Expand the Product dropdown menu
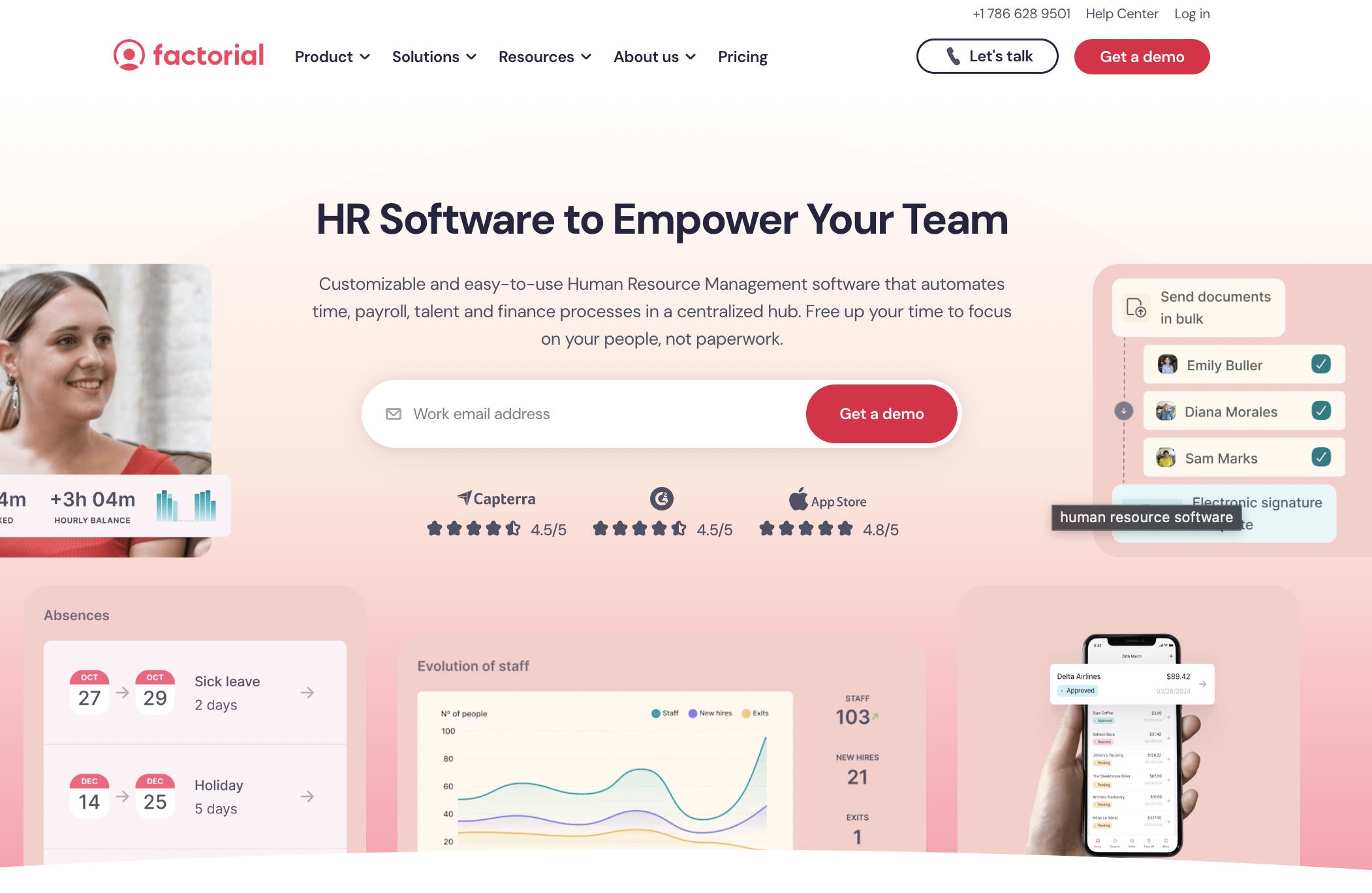 coord(332,56)
